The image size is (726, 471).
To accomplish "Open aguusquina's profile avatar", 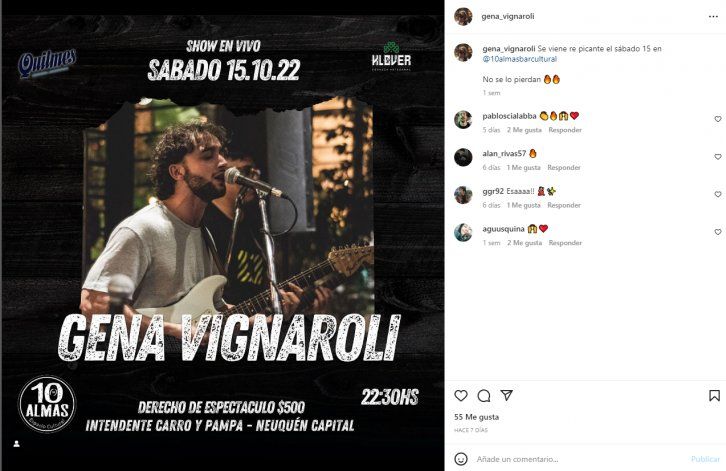I will pos(463,232).
